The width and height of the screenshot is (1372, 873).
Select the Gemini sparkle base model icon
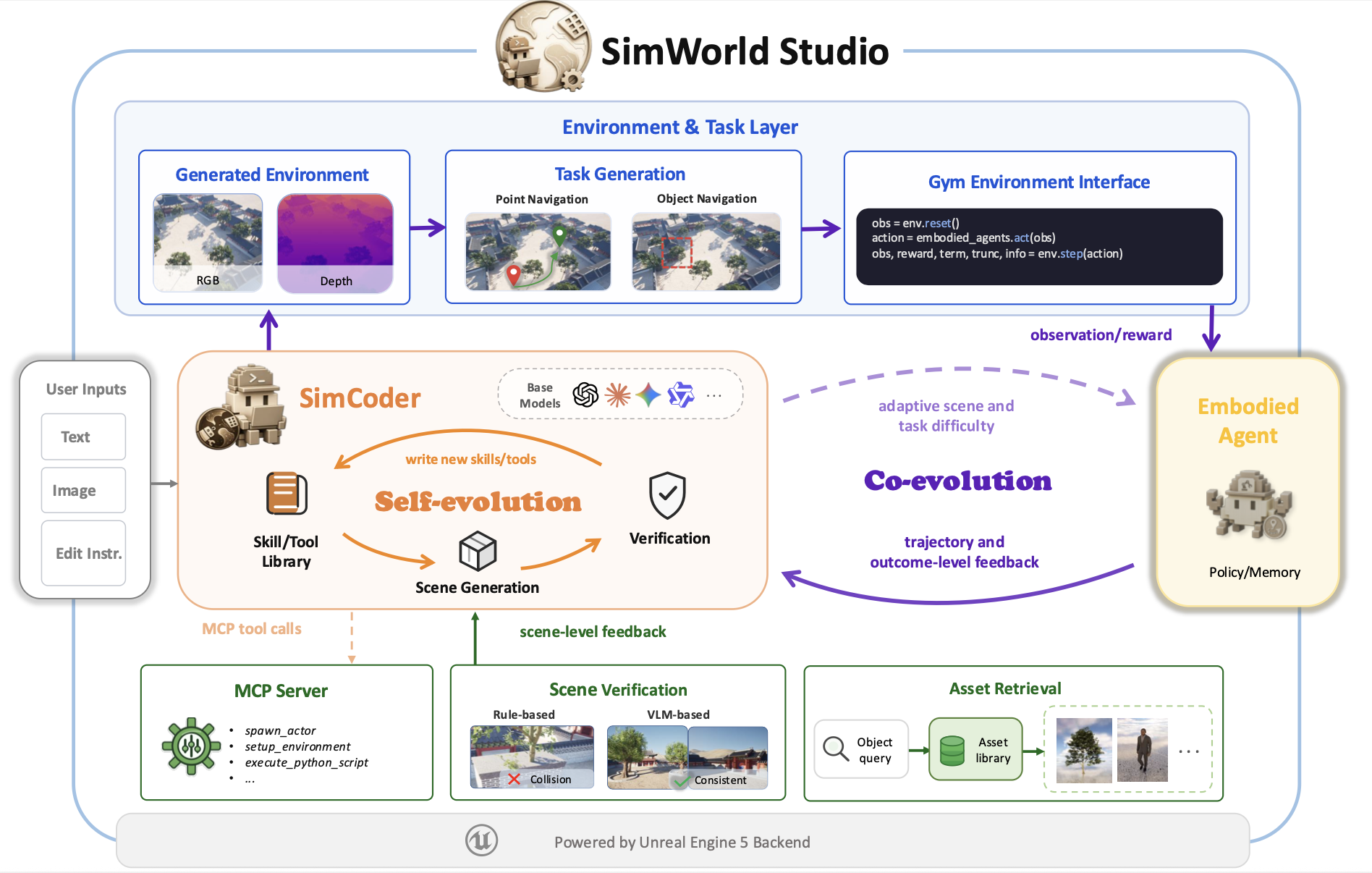point(648,395)
